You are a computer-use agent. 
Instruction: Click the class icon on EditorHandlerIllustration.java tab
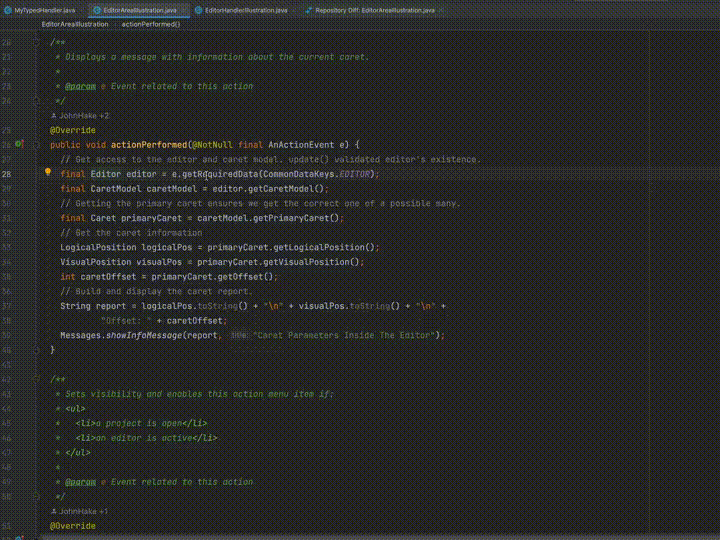click(x=198, y=10)
